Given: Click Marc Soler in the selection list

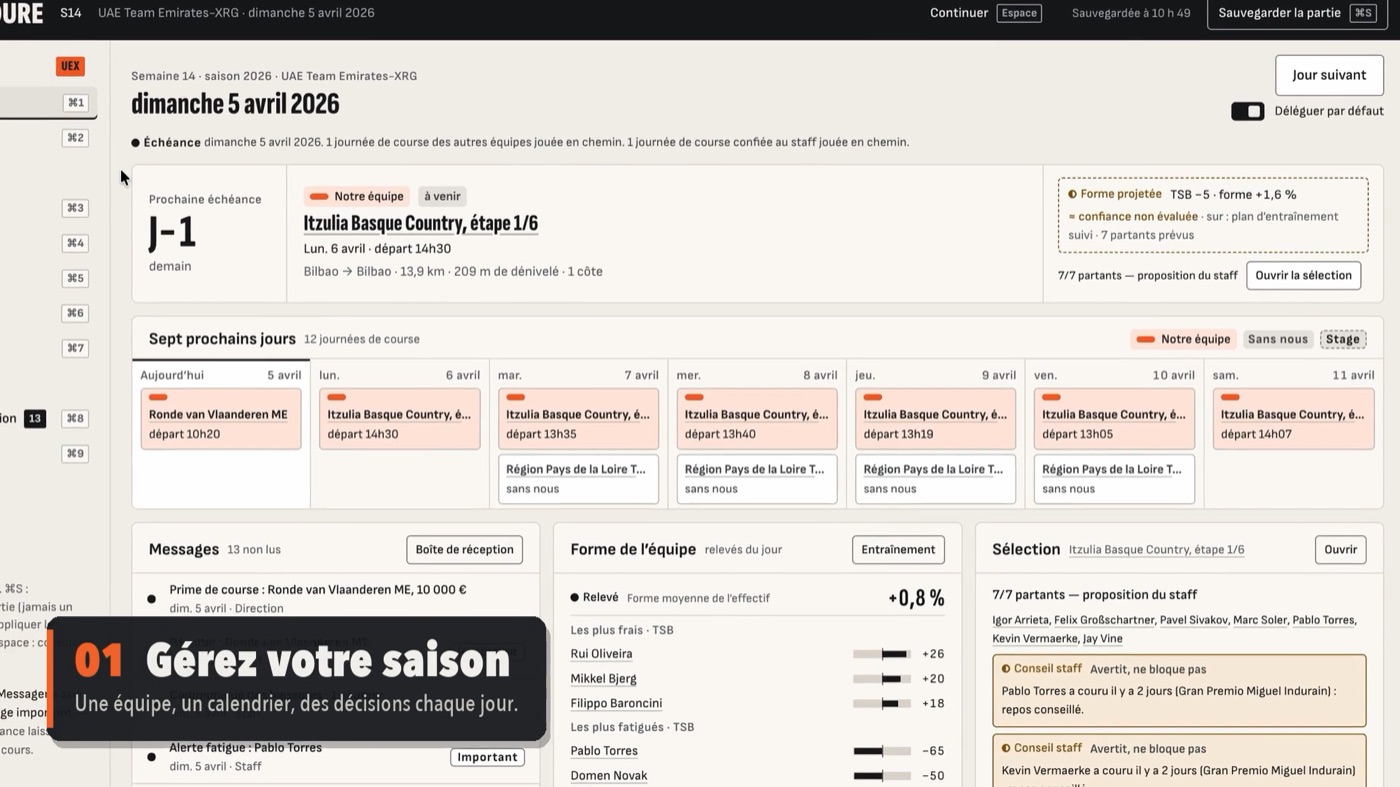Looking at the screenshot, I should pos(1260,620).
